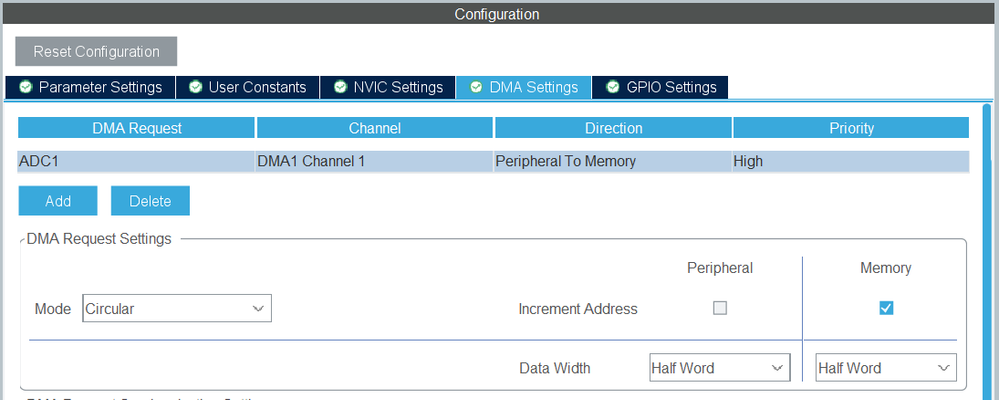Click the Peripheral To Memory direction cell
The width and height of the screenshot is (999, 400).
click(613, 161)
